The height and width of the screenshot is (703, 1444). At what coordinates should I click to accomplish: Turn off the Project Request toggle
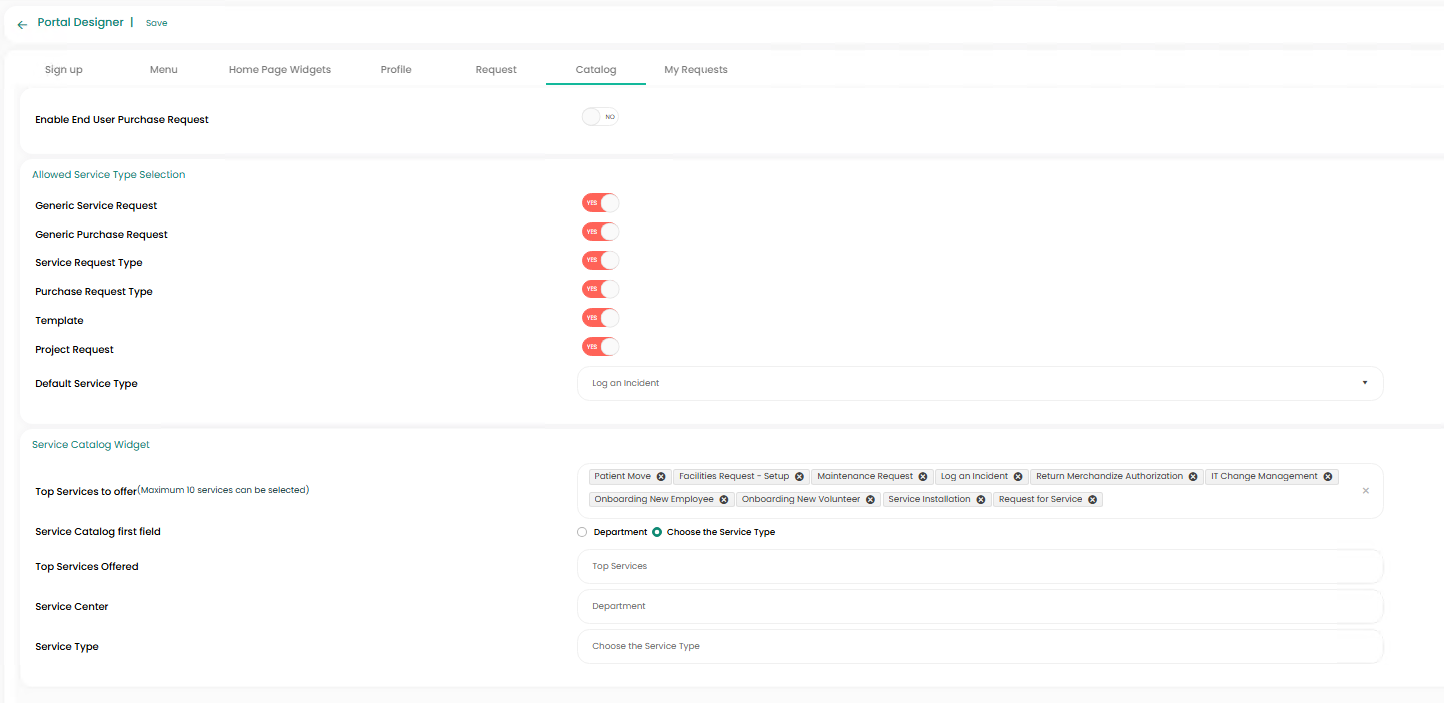click(x=600, y=347)
